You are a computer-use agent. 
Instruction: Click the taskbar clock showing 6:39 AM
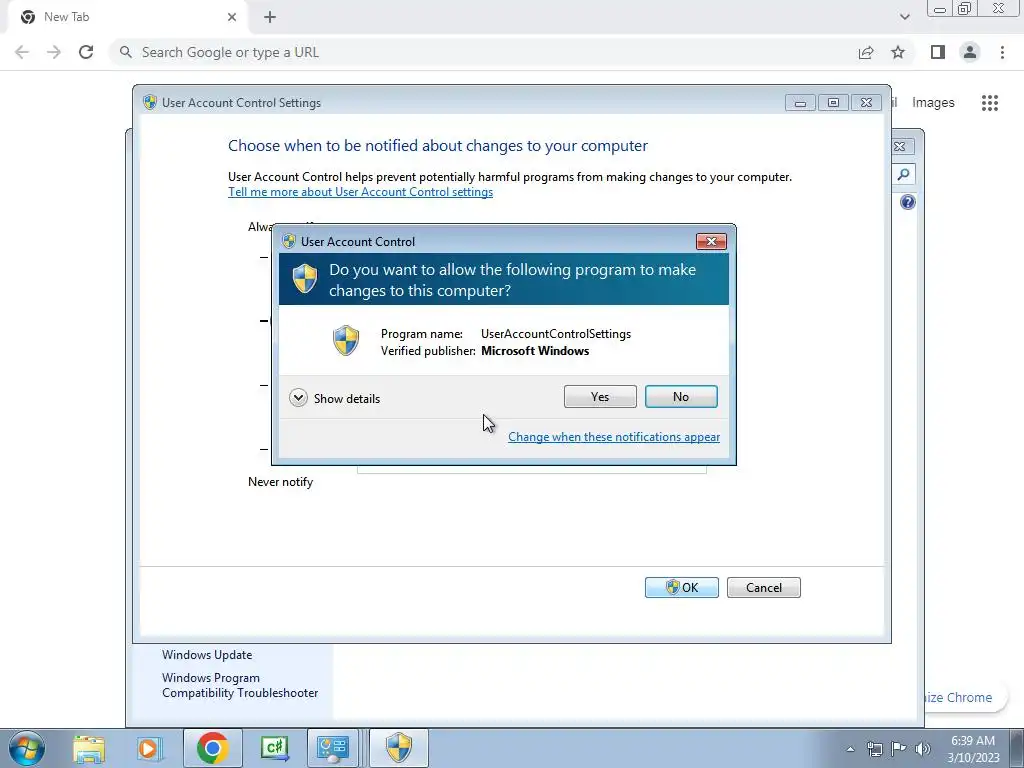pyautogui.click(x=973, y=749)
